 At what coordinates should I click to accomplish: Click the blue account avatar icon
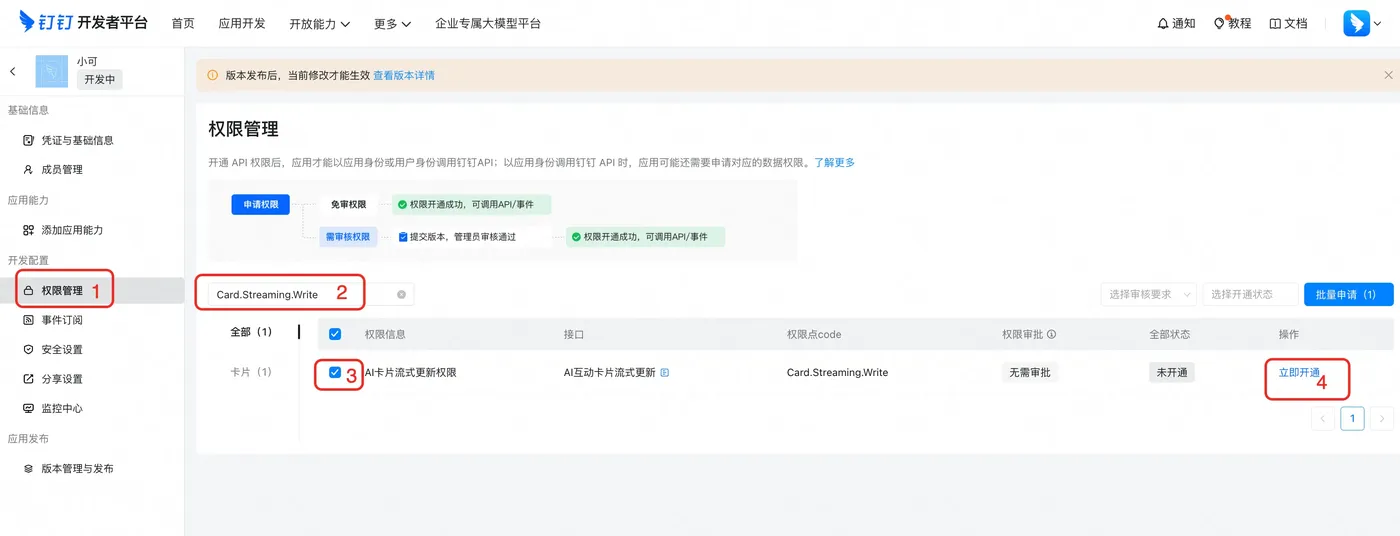pyautogui.click(x=1356, y=23)
